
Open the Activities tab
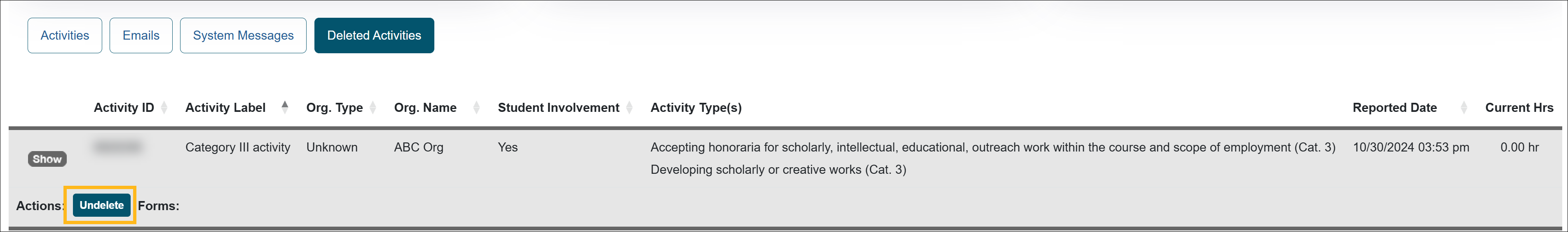(65, 36)
